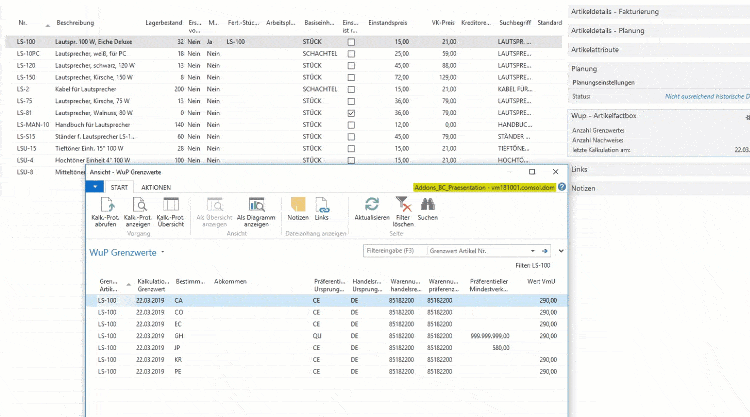This screenshot has width=750, height=417.
Task: Switch to the AKTIONEN ribbon tab
Action: tap(156, 187)
